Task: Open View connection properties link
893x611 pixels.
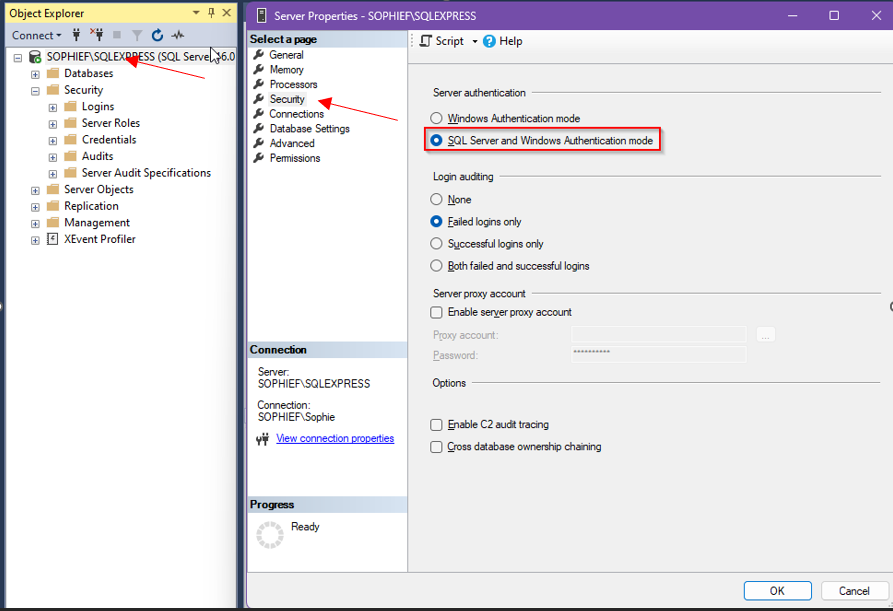Action: pyautogui.click(x=335, y=438)
